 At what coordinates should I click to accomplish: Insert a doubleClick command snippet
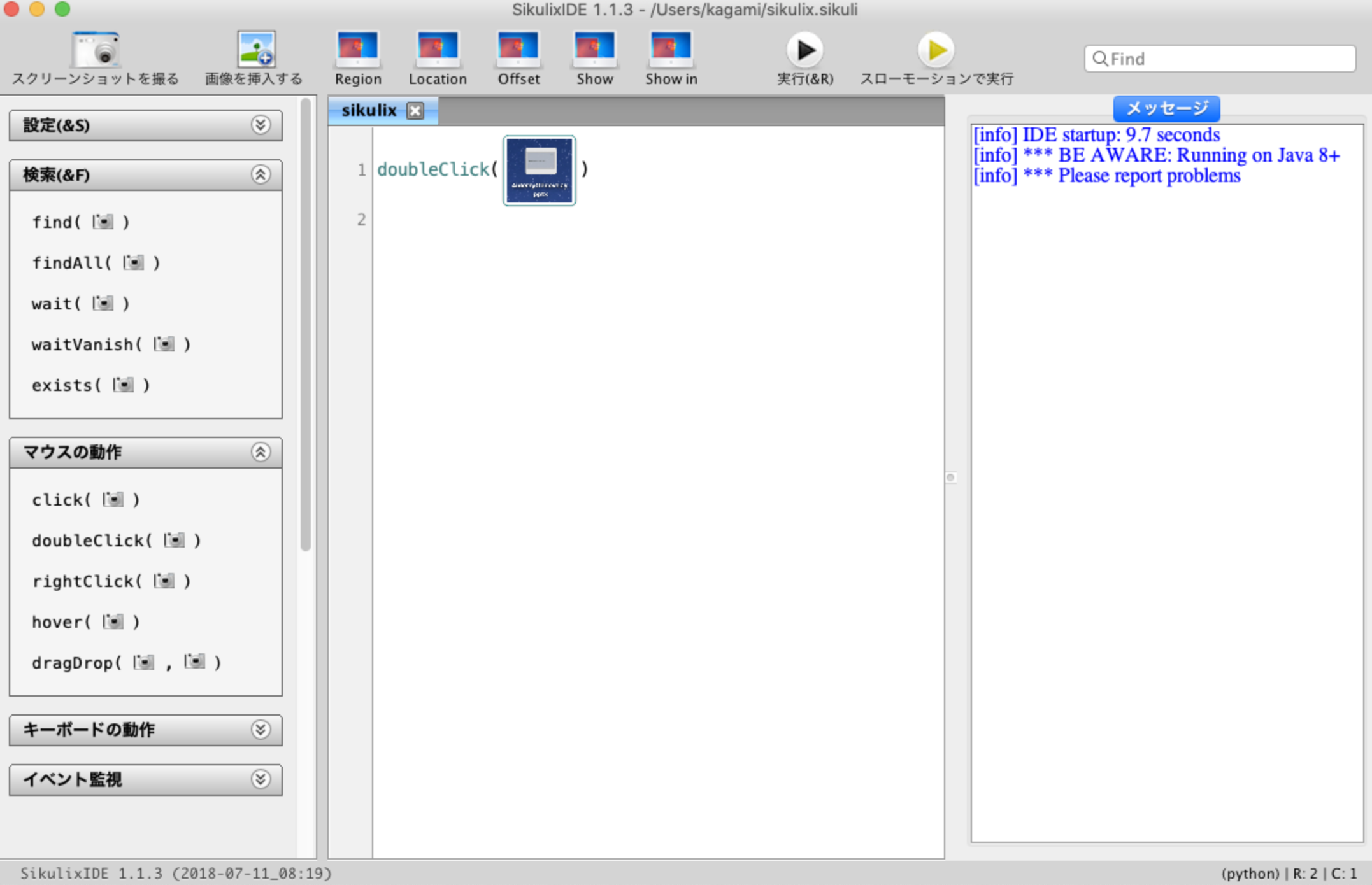point(117,540)
